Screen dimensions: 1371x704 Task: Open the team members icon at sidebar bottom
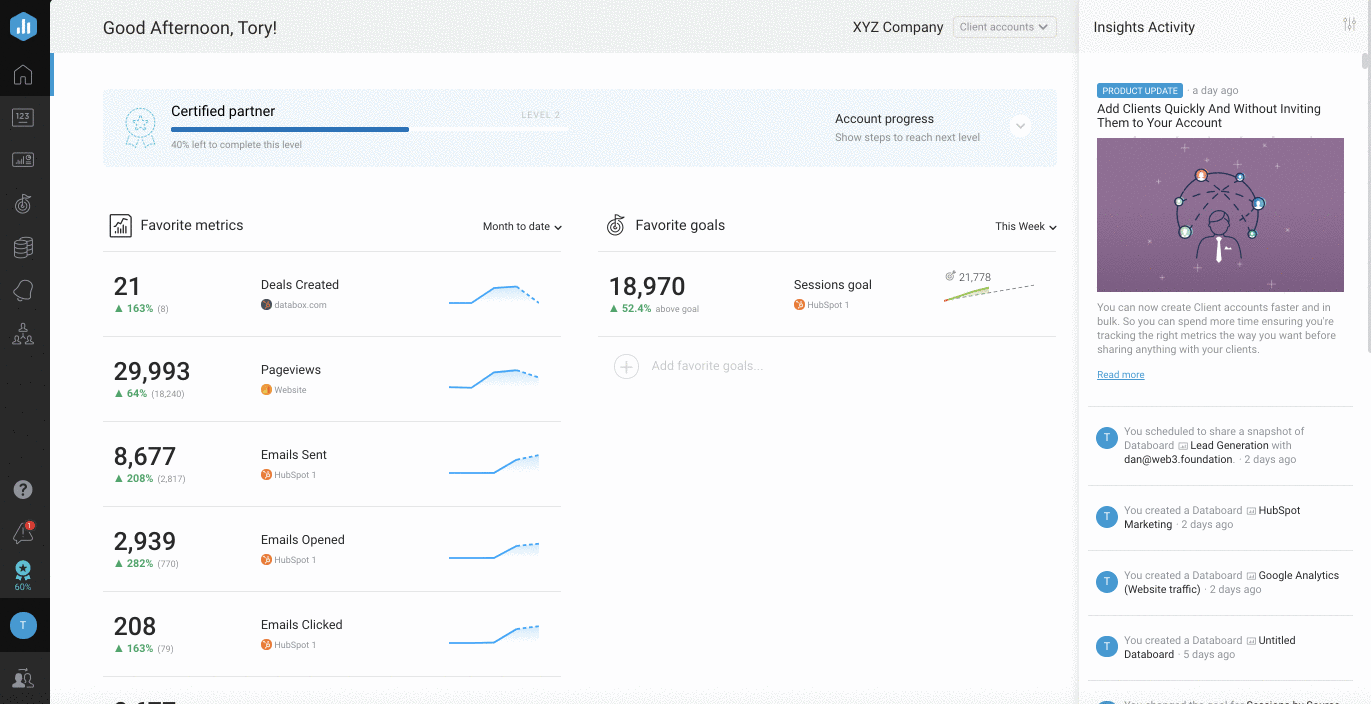point(23,679)
